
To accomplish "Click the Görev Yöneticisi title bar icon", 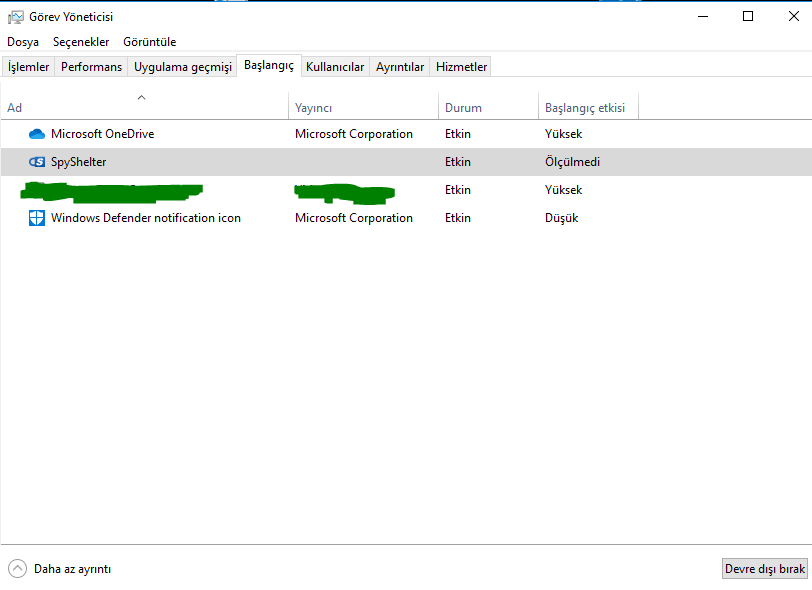I will click(x=16, y=17).
